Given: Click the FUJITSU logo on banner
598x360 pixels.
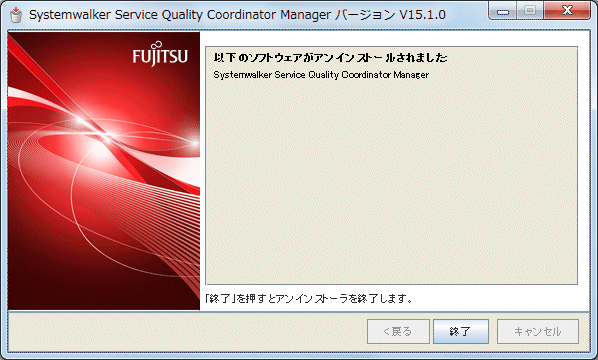Looking at the screenshot, I should tap(160, 54).
